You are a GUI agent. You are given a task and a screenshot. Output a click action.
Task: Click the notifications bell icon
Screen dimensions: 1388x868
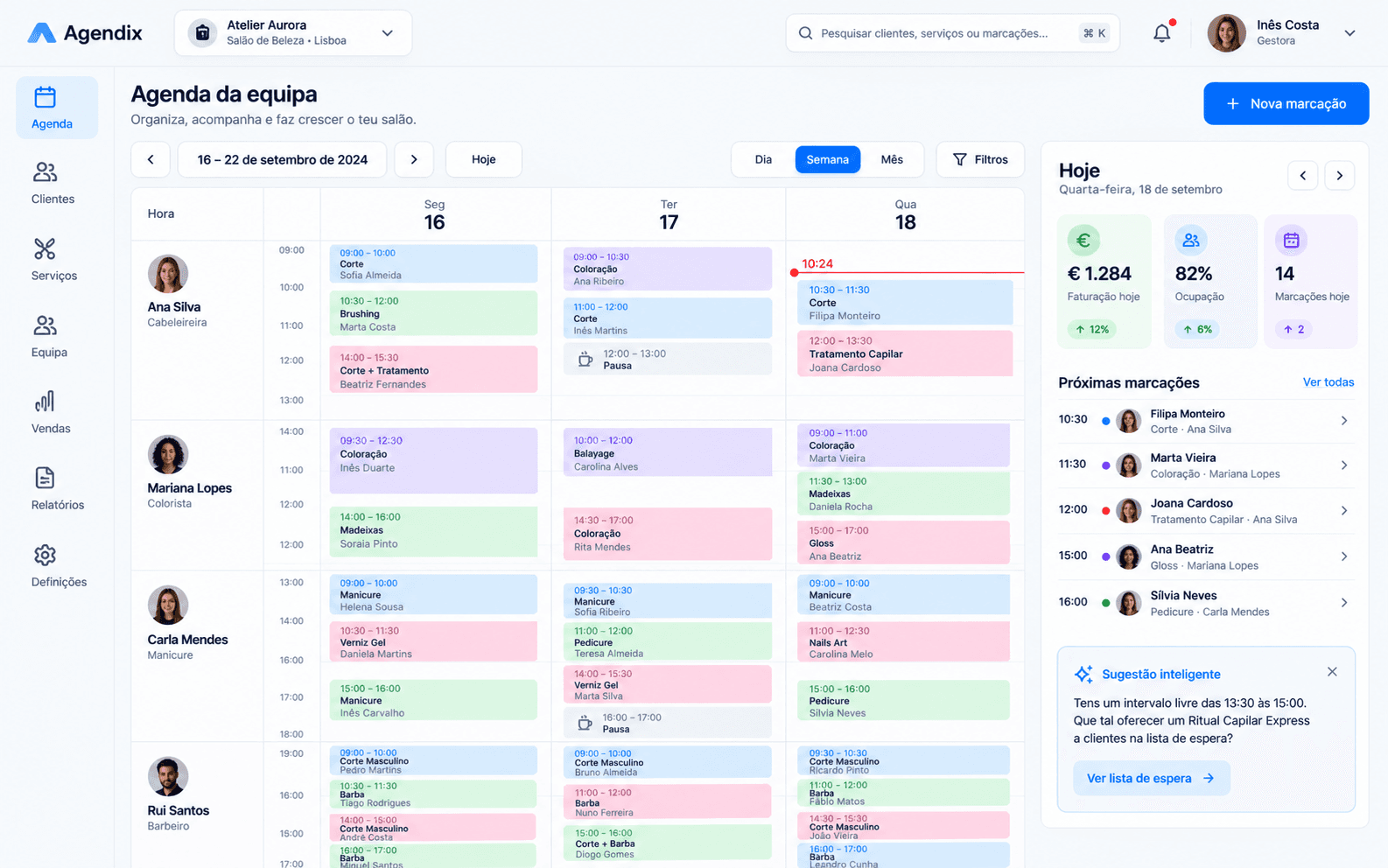1161,33
